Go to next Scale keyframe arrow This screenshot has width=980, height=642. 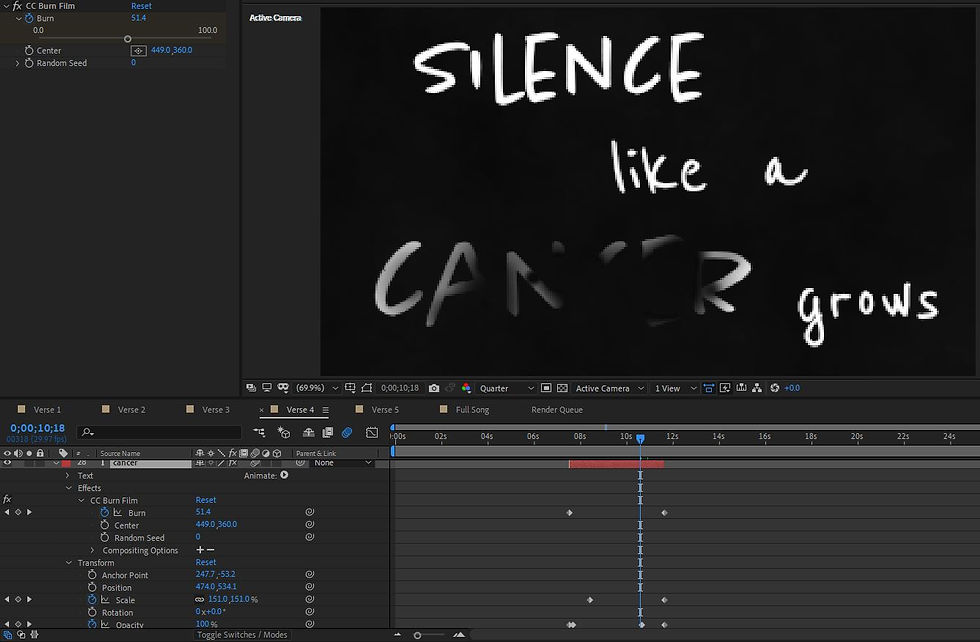click(29, 599)
